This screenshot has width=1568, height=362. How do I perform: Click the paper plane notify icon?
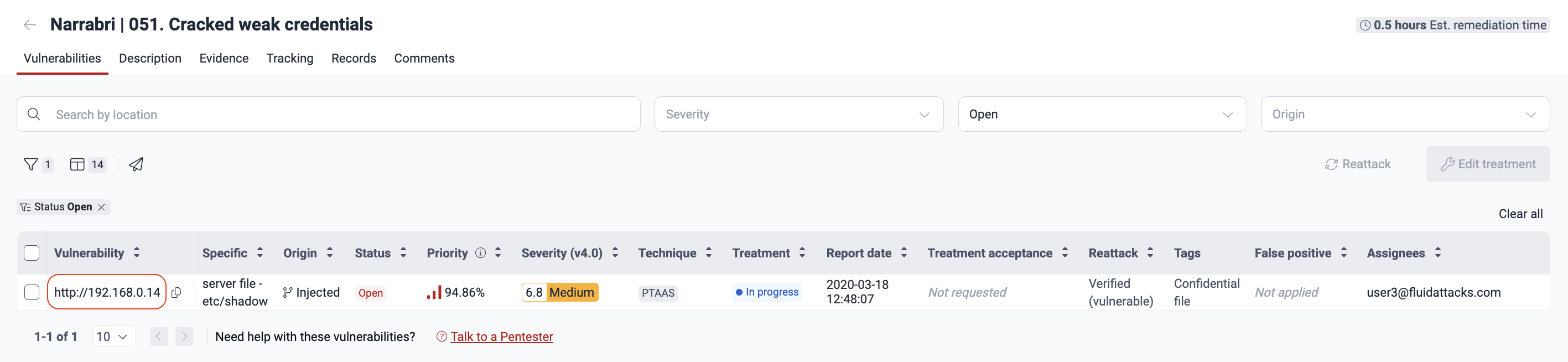(135, 164)
